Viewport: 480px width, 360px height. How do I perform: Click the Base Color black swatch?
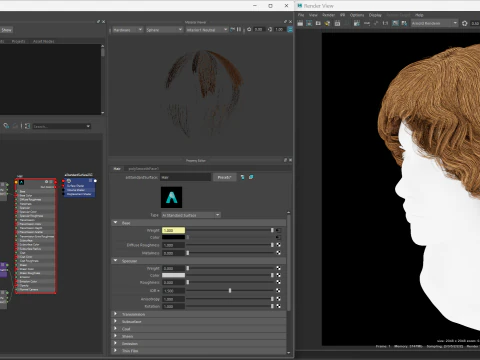[173, 237]
